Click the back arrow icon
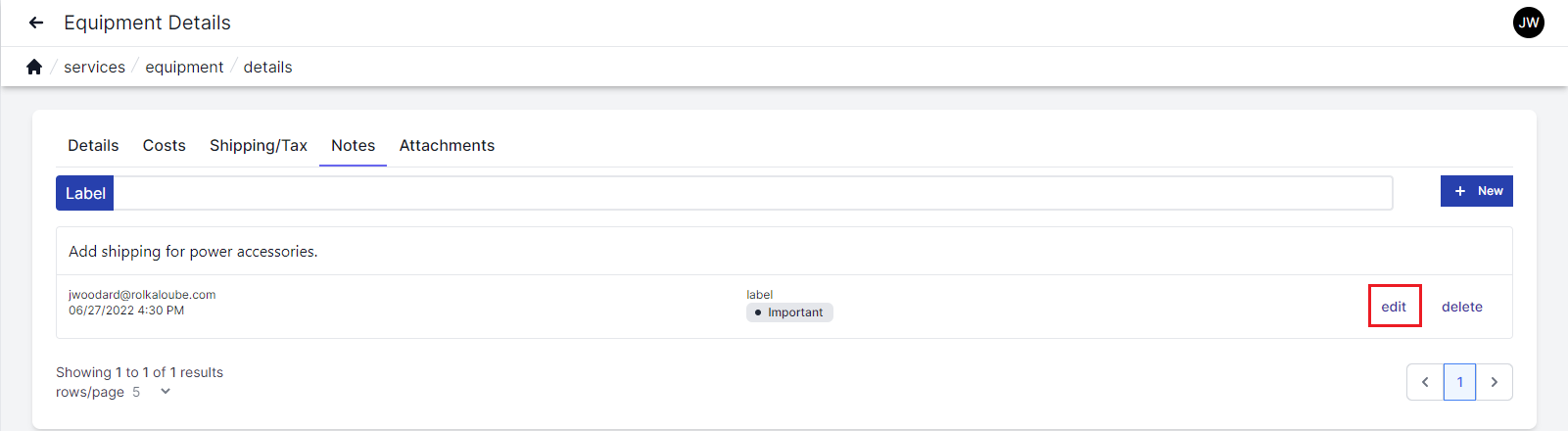Image resolution: width=1568 pixels, height=431 pixels. (36, 23)
